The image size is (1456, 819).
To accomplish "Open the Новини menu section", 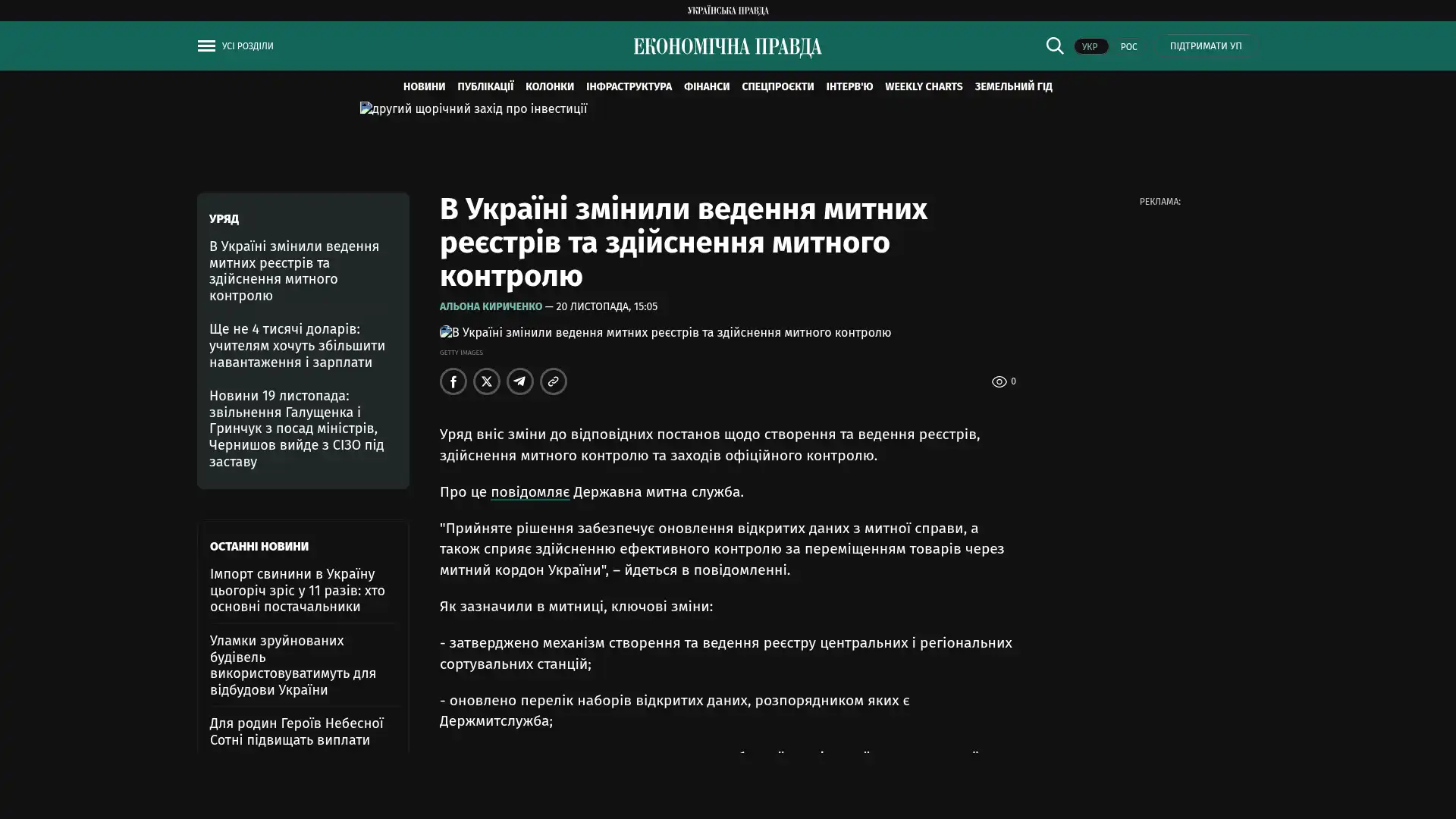I will (x=424, y=86).
